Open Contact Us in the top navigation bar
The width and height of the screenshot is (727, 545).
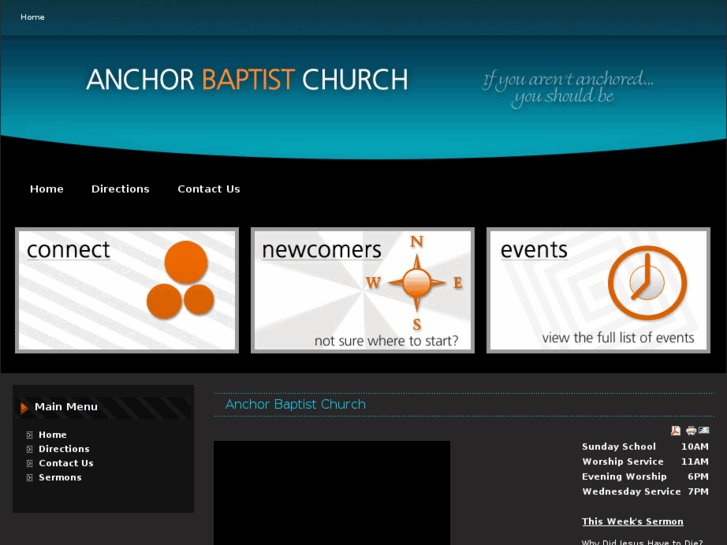point(209,189)
